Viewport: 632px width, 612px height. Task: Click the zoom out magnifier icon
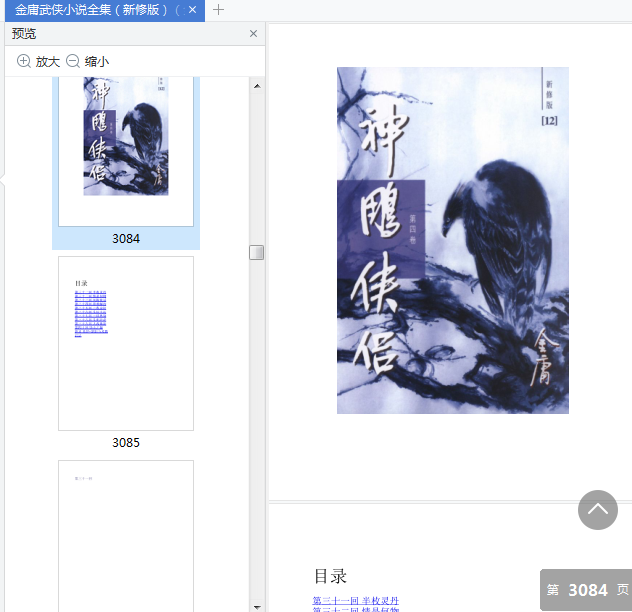[73, 61]
